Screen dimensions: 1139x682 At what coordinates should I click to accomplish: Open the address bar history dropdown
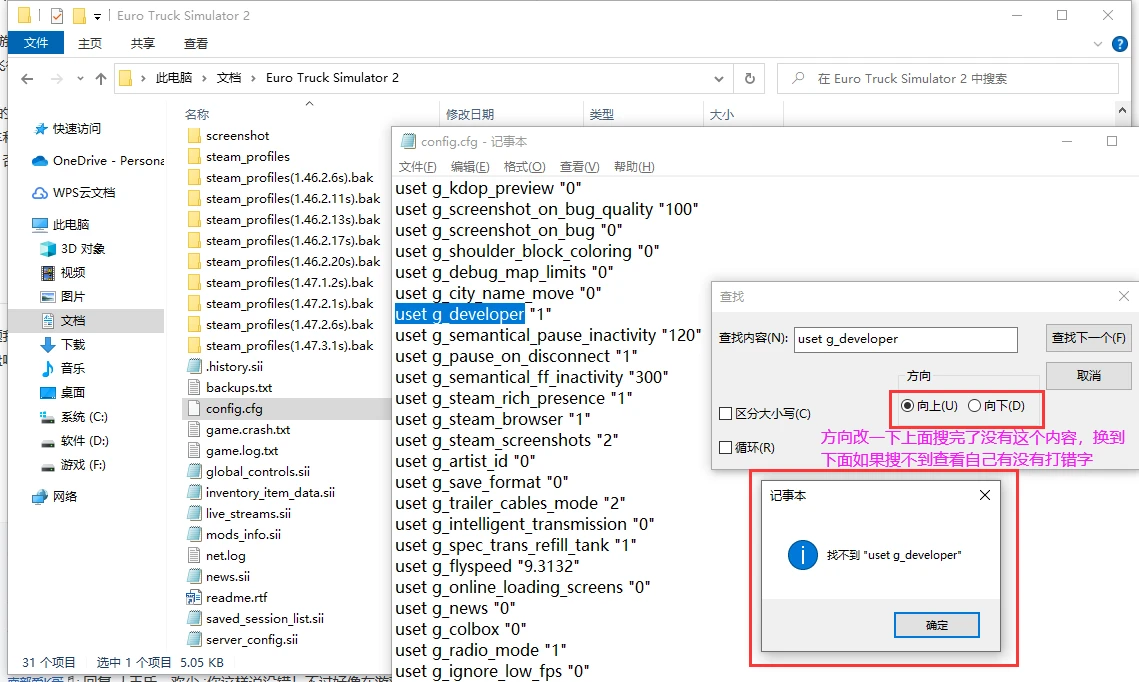click(718, 78)
